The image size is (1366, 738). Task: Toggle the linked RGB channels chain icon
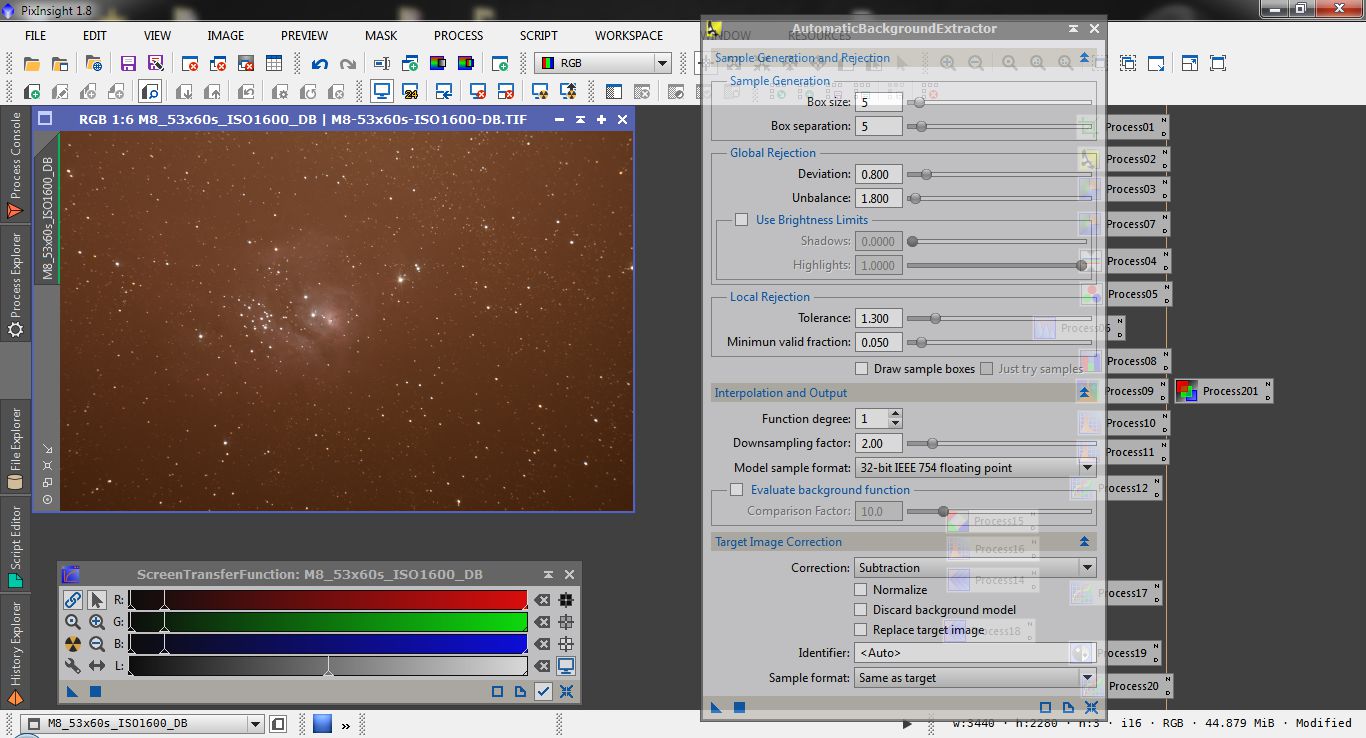72,600
